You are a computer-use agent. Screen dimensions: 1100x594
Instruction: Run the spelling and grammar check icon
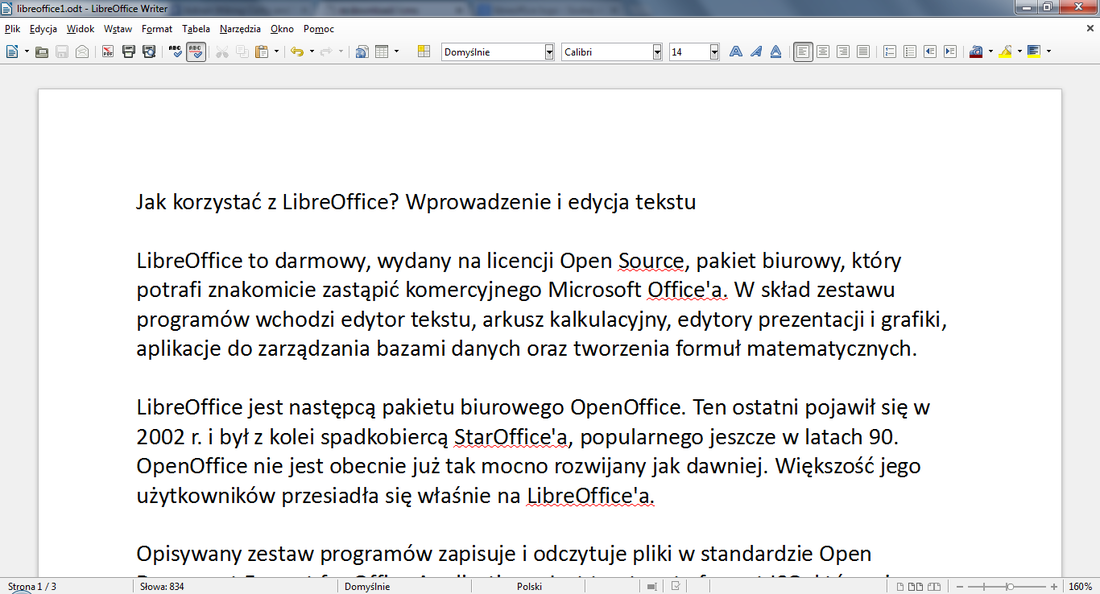(x=175, y=51)
